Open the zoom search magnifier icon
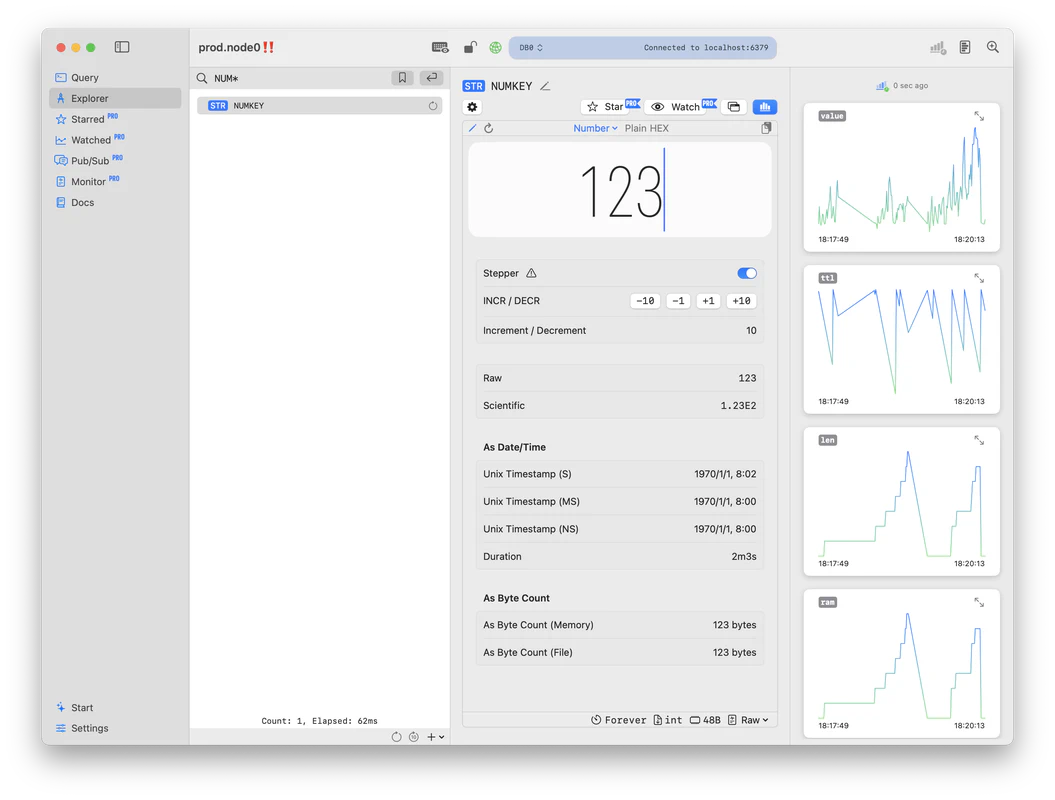Image resolution: width=1055 pixels, height=800 pixels. pyautogui.click(x=992, y=47)
